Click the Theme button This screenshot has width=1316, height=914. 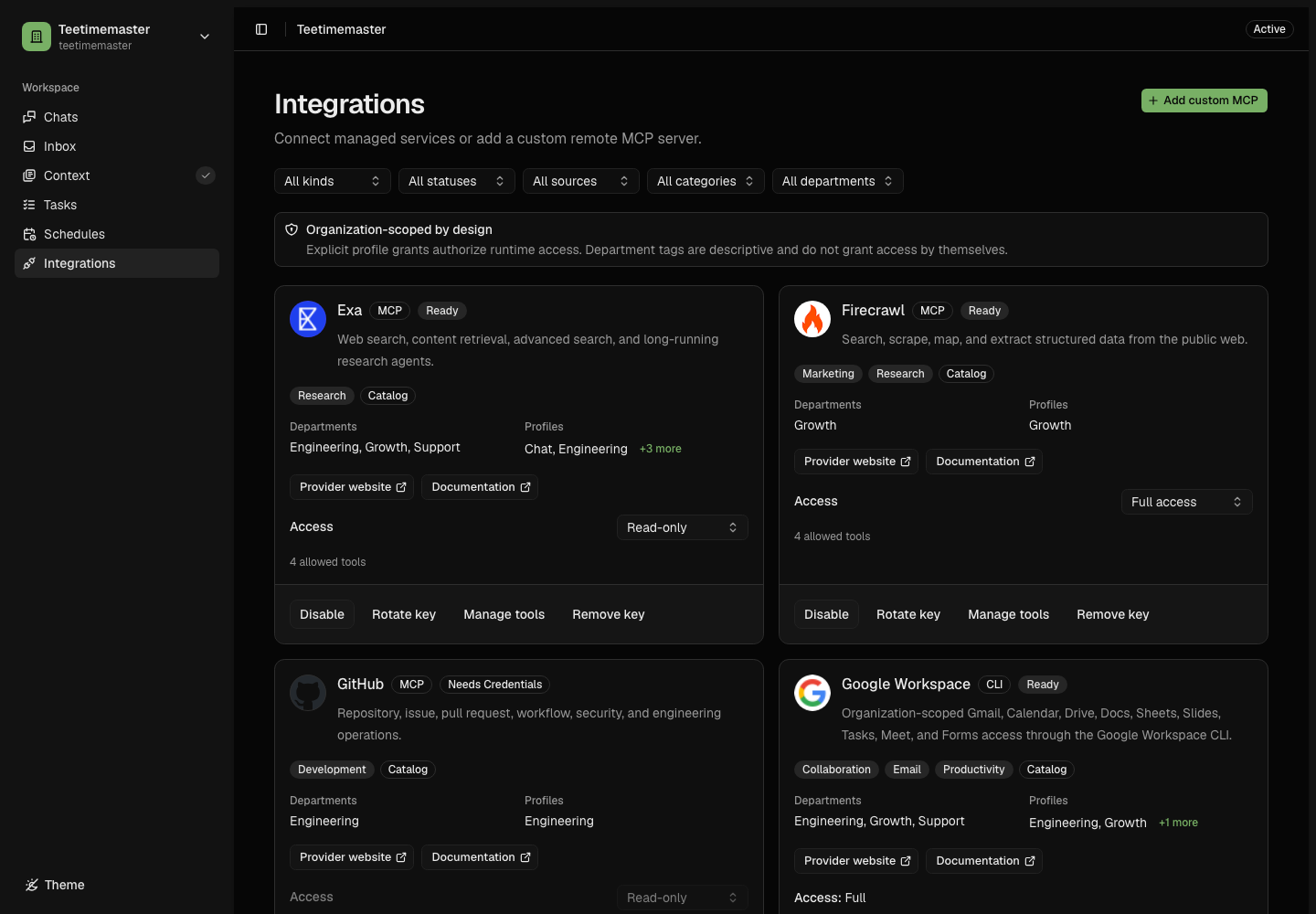[55, 885]
